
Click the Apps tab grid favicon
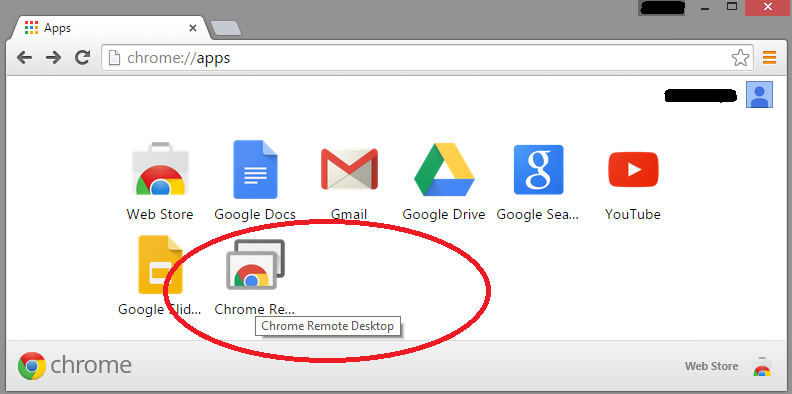31,28
